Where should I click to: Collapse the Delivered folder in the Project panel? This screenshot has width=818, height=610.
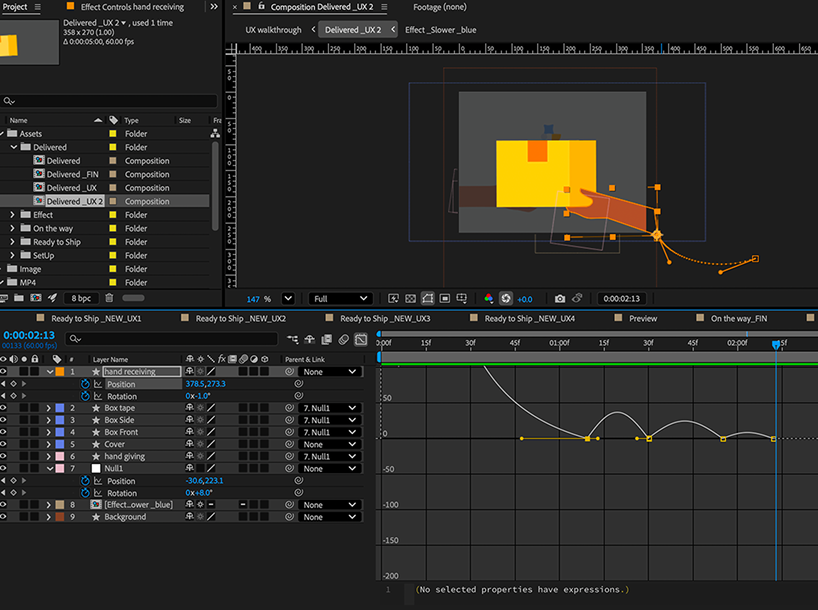click(x=14, y=147)
